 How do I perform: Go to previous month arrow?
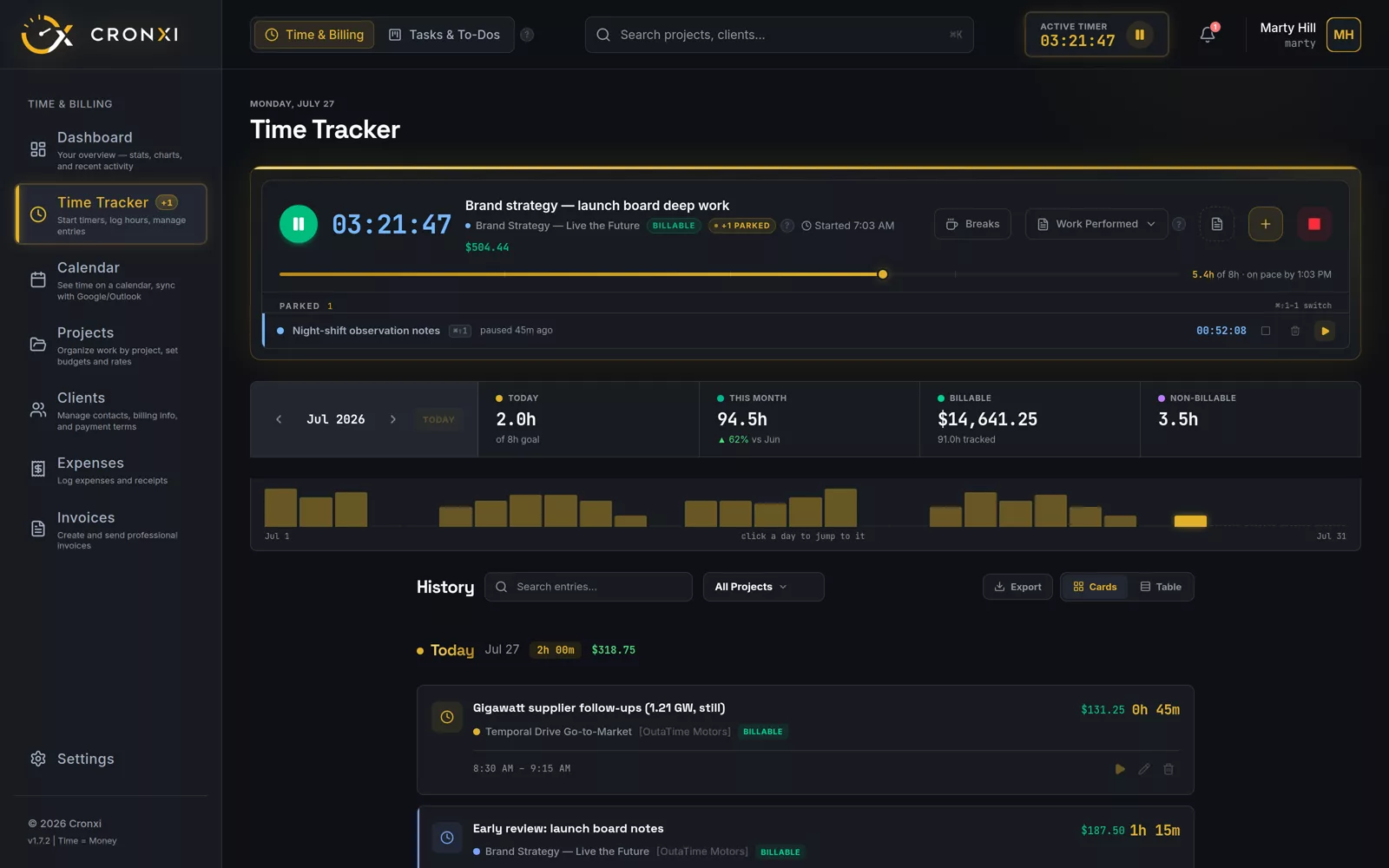[x=279, y=419]
